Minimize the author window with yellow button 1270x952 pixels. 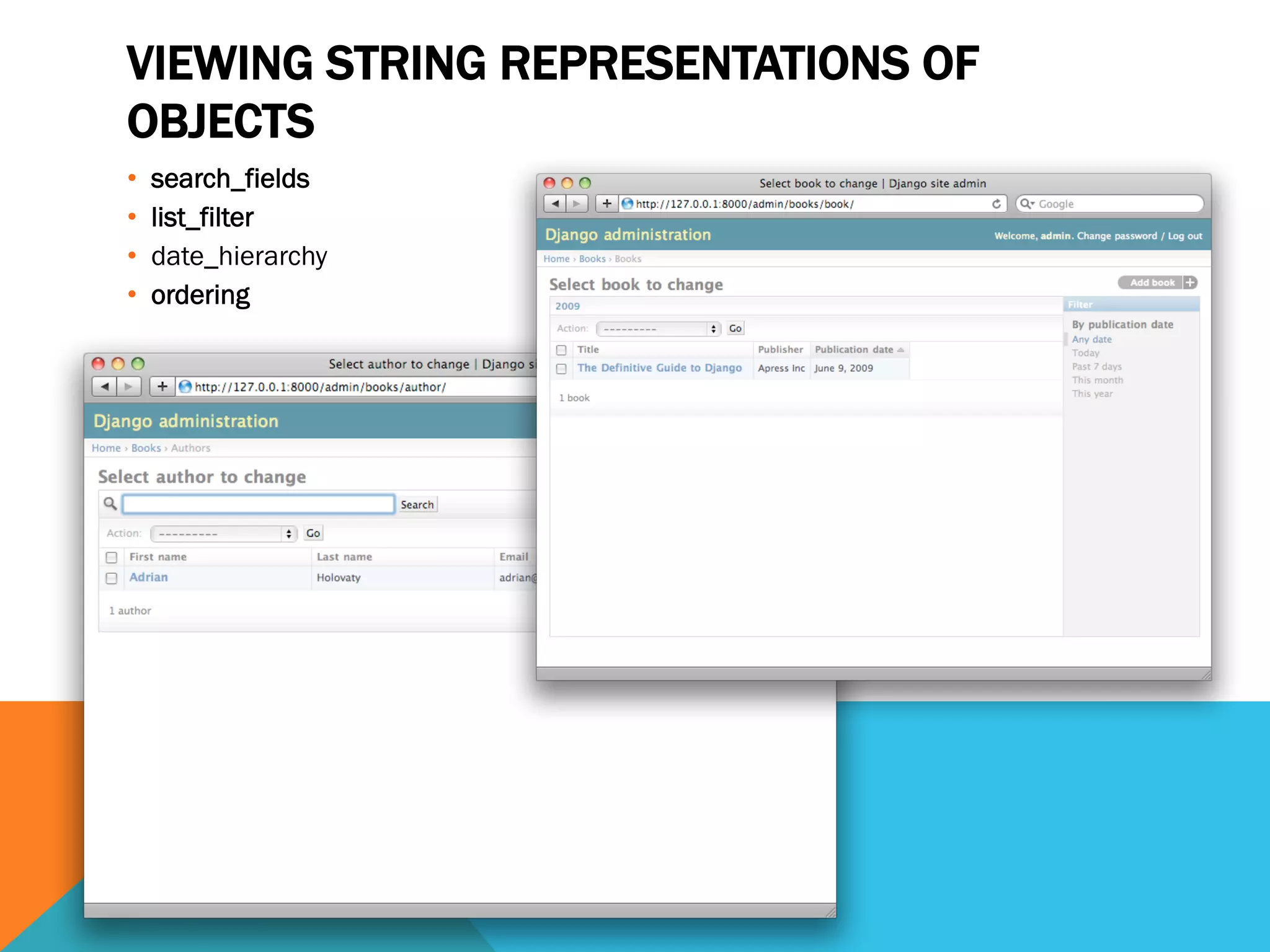click(x=118, y=364)
